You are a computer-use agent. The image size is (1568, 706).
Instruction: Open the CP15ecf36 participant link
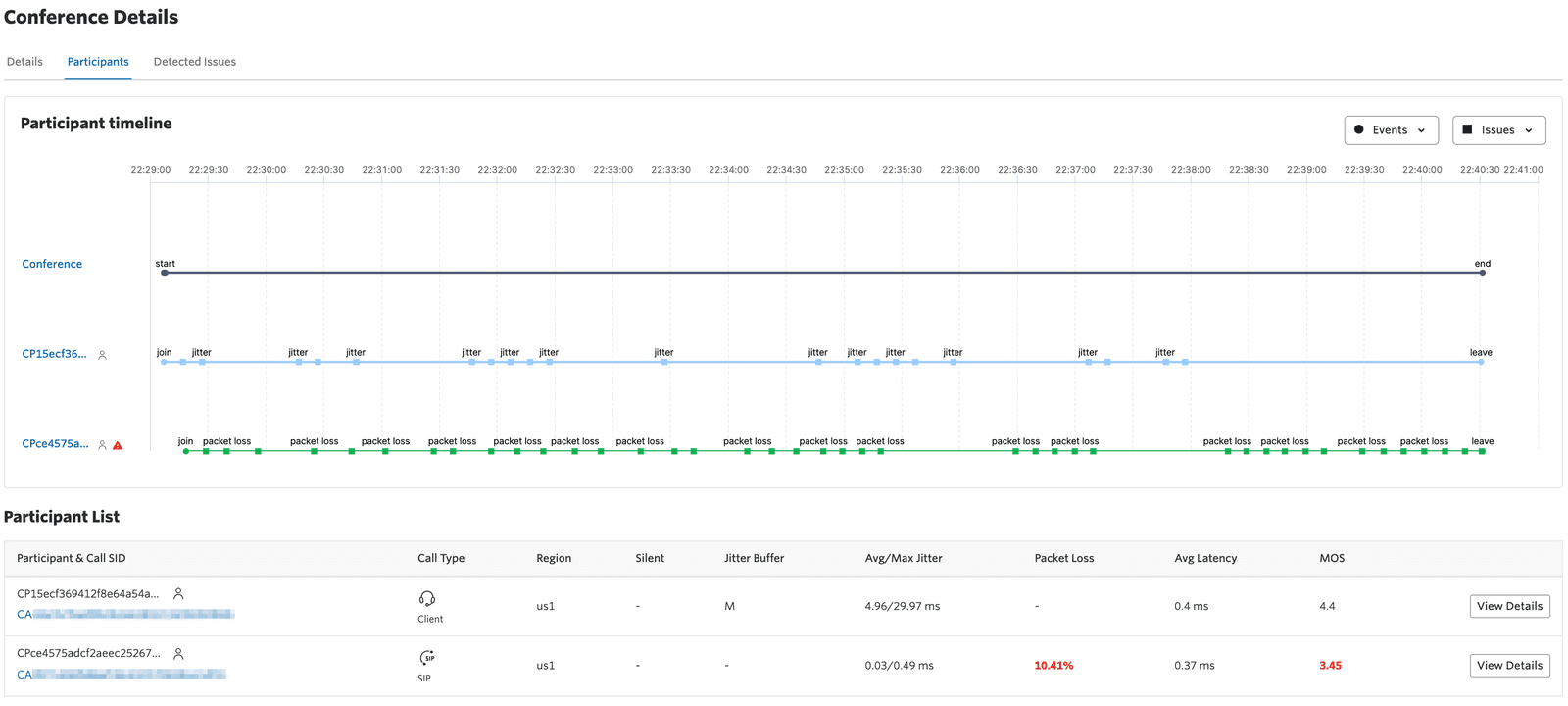pyautogui.click(x=54, y=354)
